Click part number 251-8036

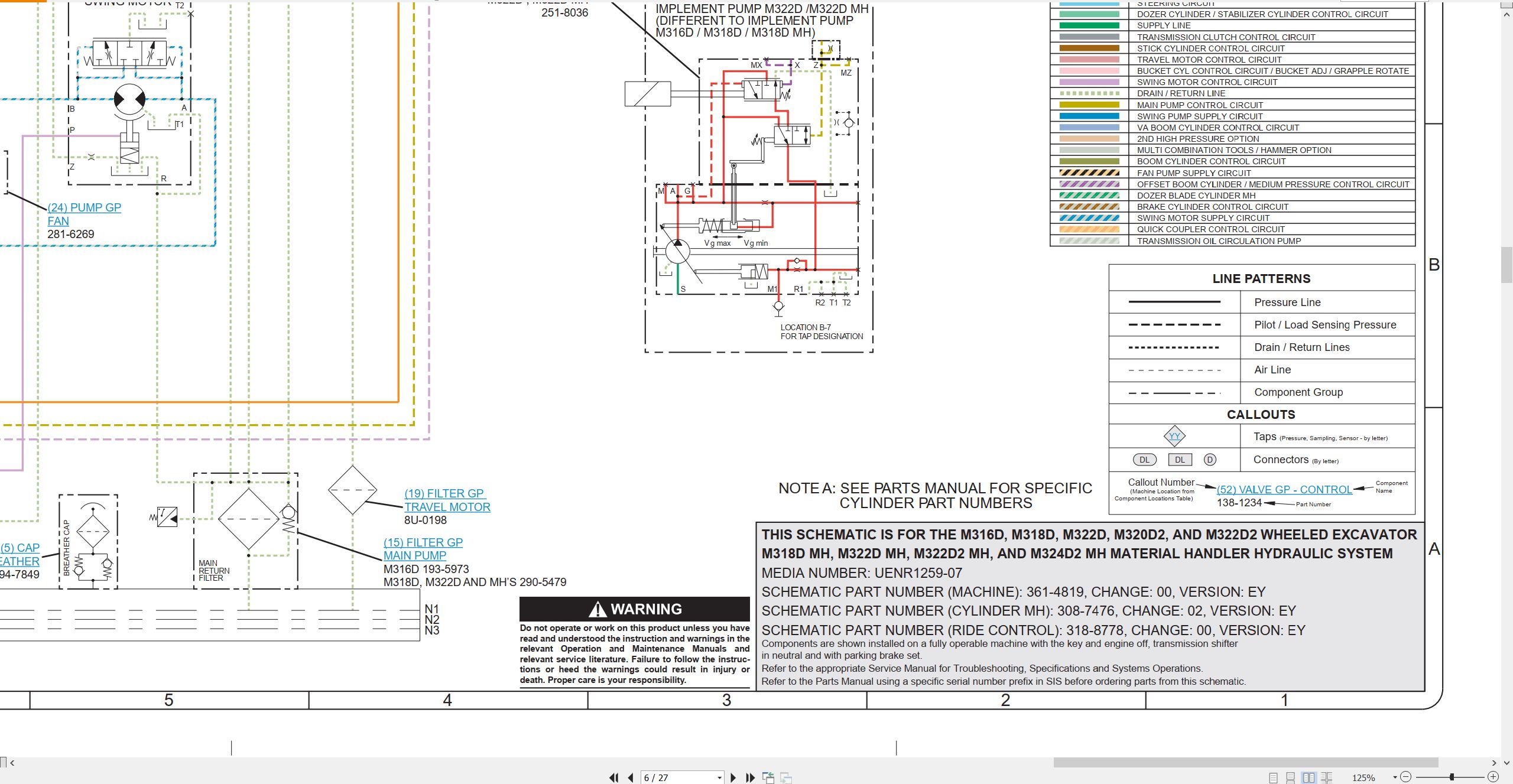coord(564,12)
